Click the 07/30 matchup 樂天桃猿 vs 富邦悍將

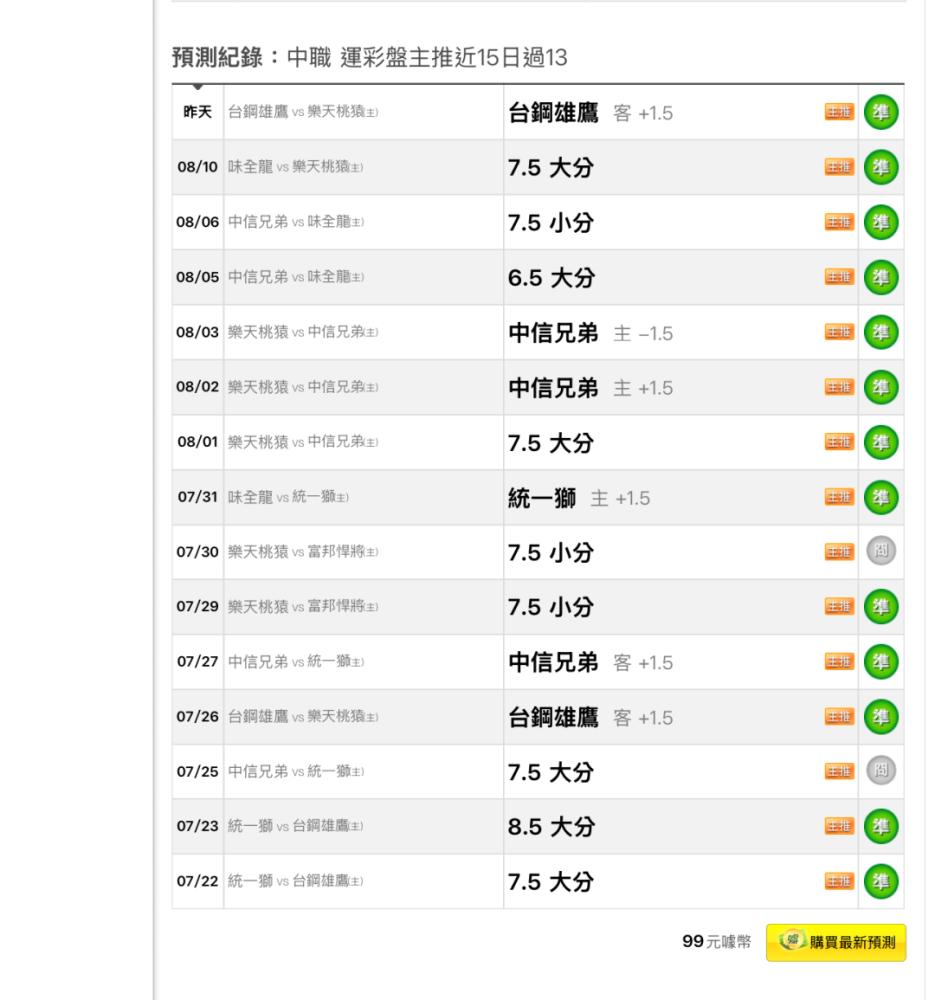pos(303,552)
